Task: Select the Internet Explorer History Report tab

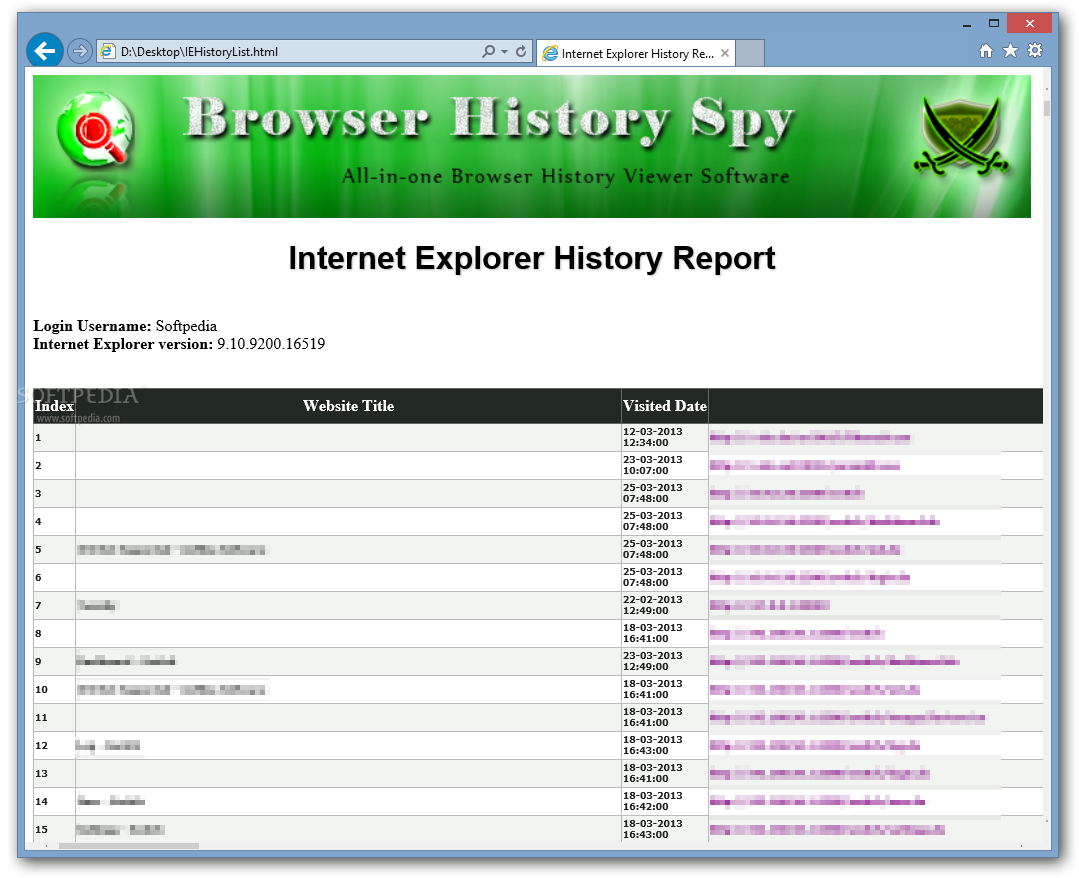Action: [x=636, y=53]
